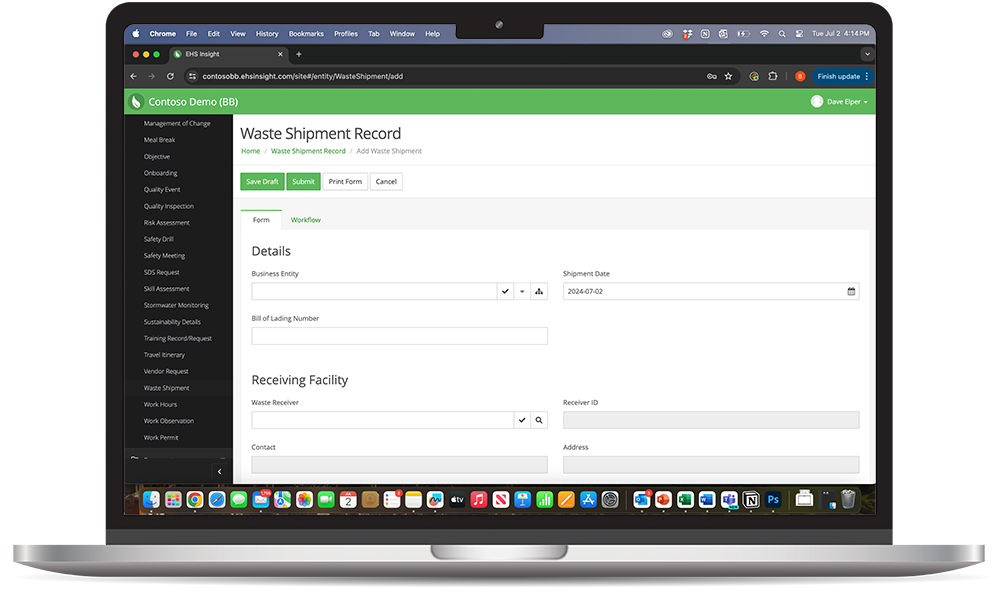The image size is (1000, 600).
Task: Open Finder from the Dock
Action: click(x=151, y=500)
